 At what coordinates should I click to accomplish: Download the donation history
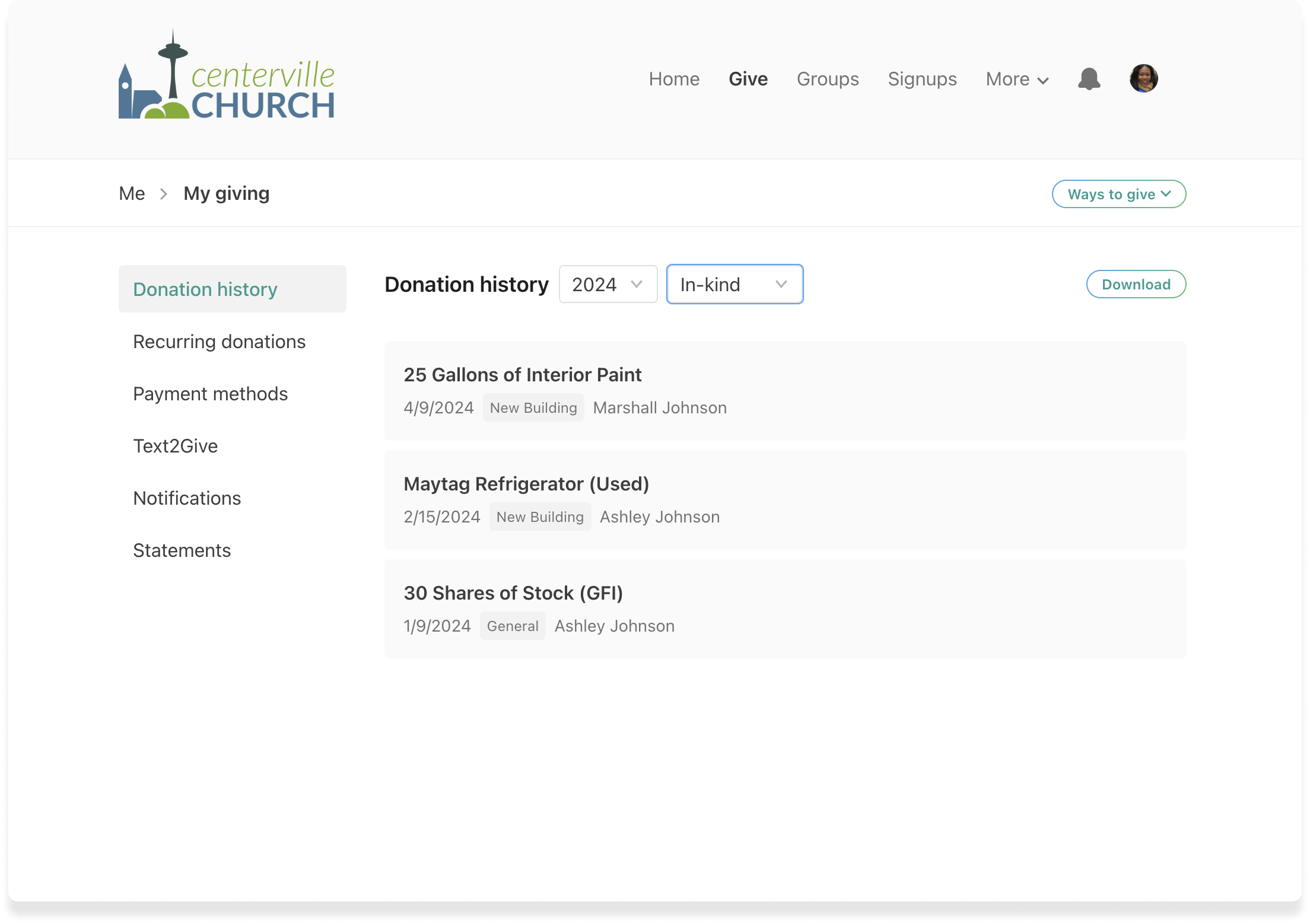pyautogui.click(x=1136, y=285)
